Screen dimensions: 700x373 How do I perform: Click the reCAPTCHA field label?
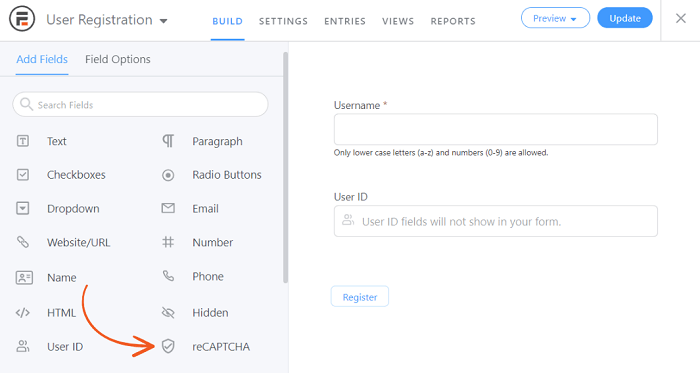point(221,347)
